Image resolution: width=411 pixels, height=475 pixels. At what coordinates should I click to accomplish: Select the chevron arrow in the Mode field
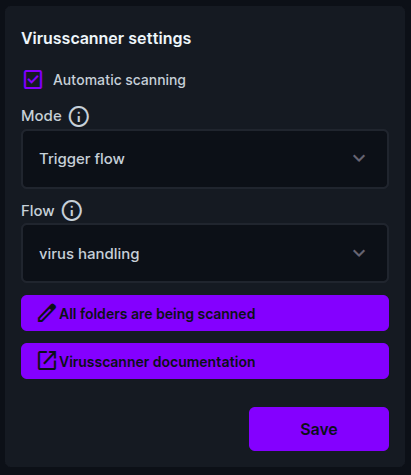pyautogui.click(x=359, y=158)
